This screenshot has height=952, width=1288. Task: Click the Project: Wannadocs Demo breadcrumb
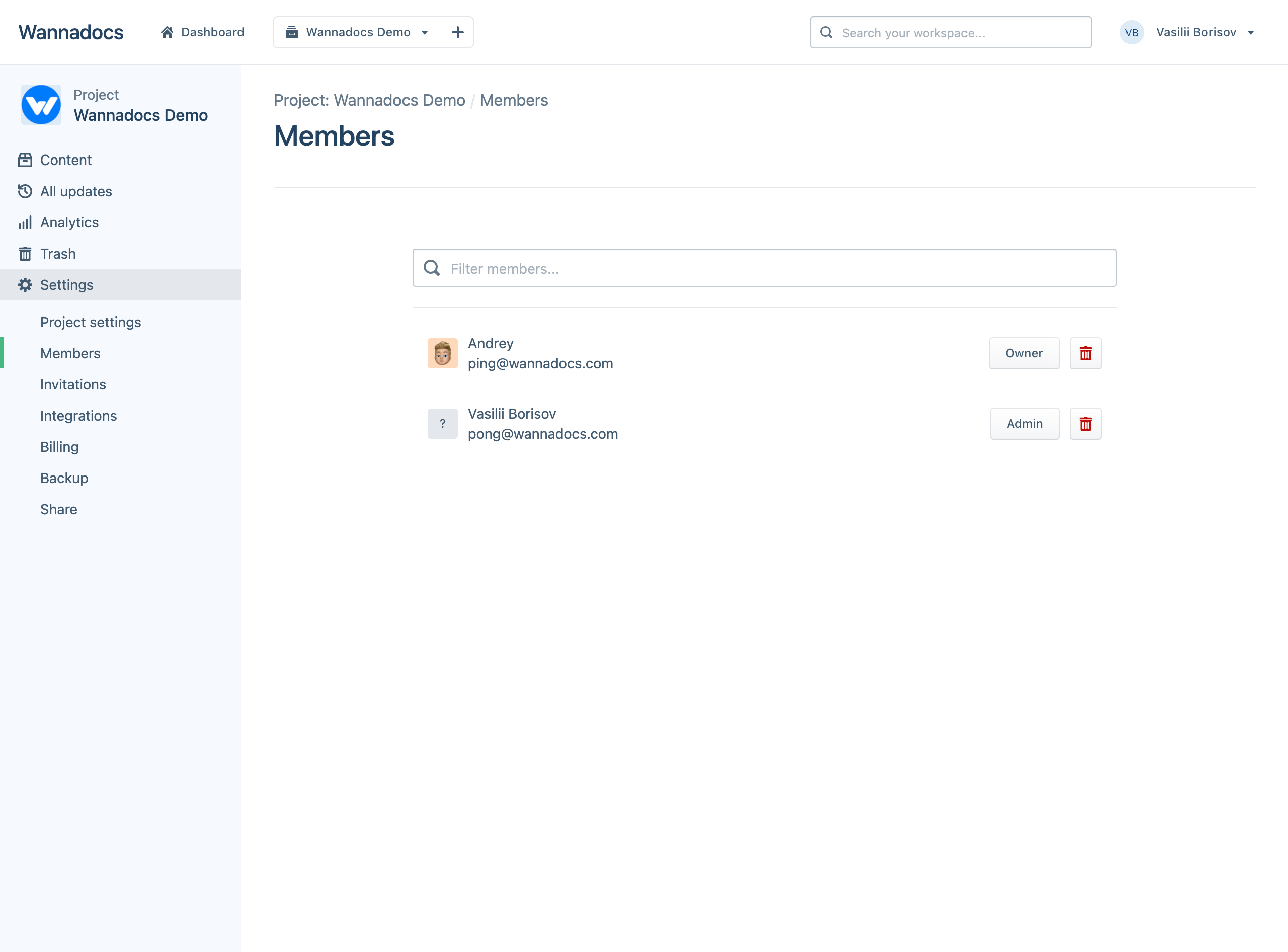click(369, 100)
